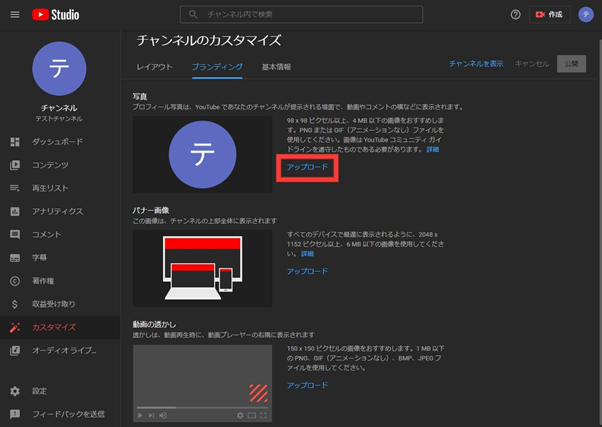Click the progress bar in watermark preview
Viewport: 602px width, 427px height.
pos(202,407)
